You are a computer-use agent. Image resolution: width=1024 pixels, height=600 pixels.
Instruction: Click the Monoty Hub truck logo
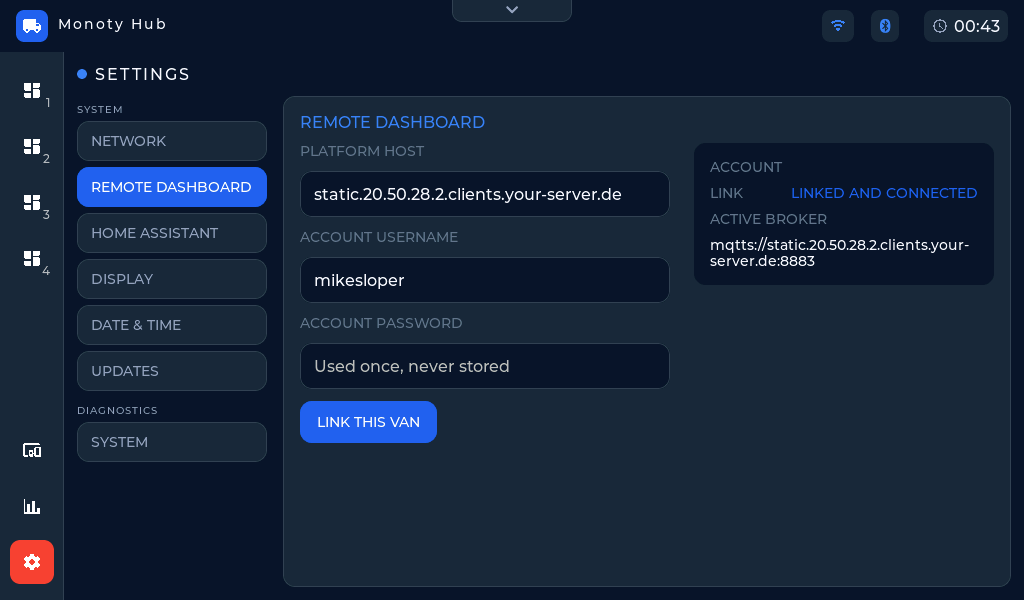coord(32,26)
